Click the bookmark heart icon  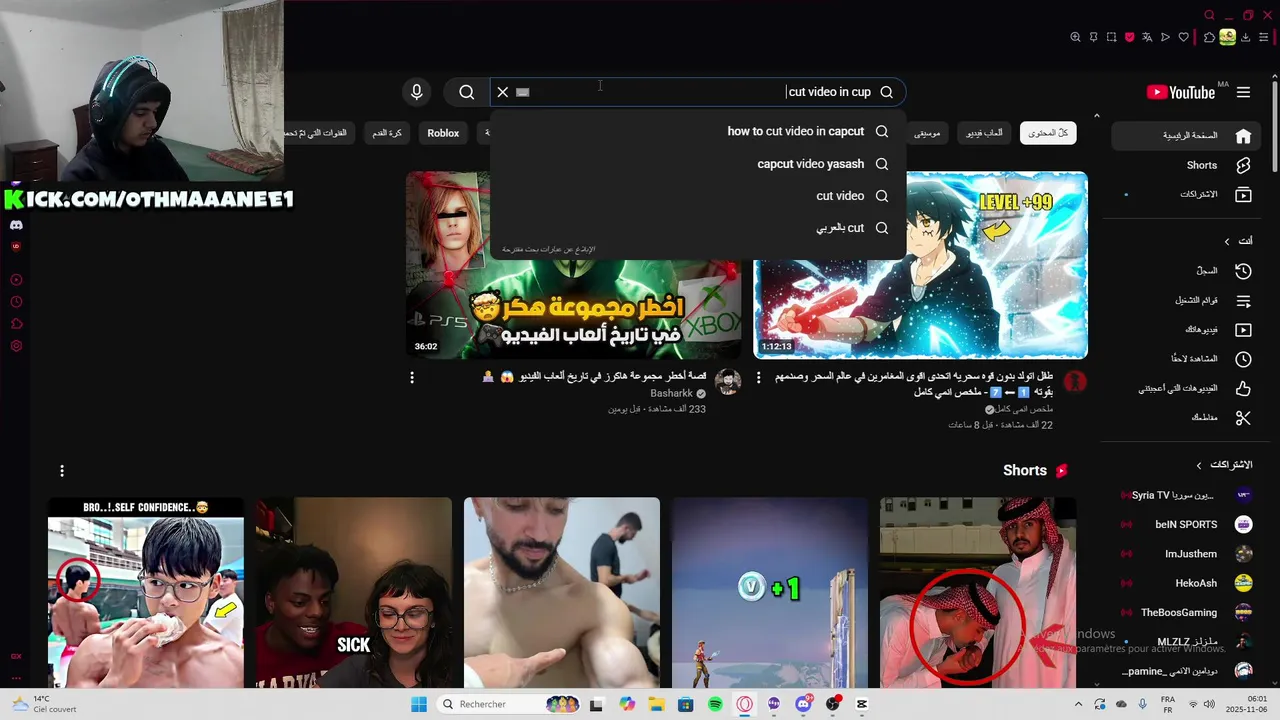(1183, 37)
